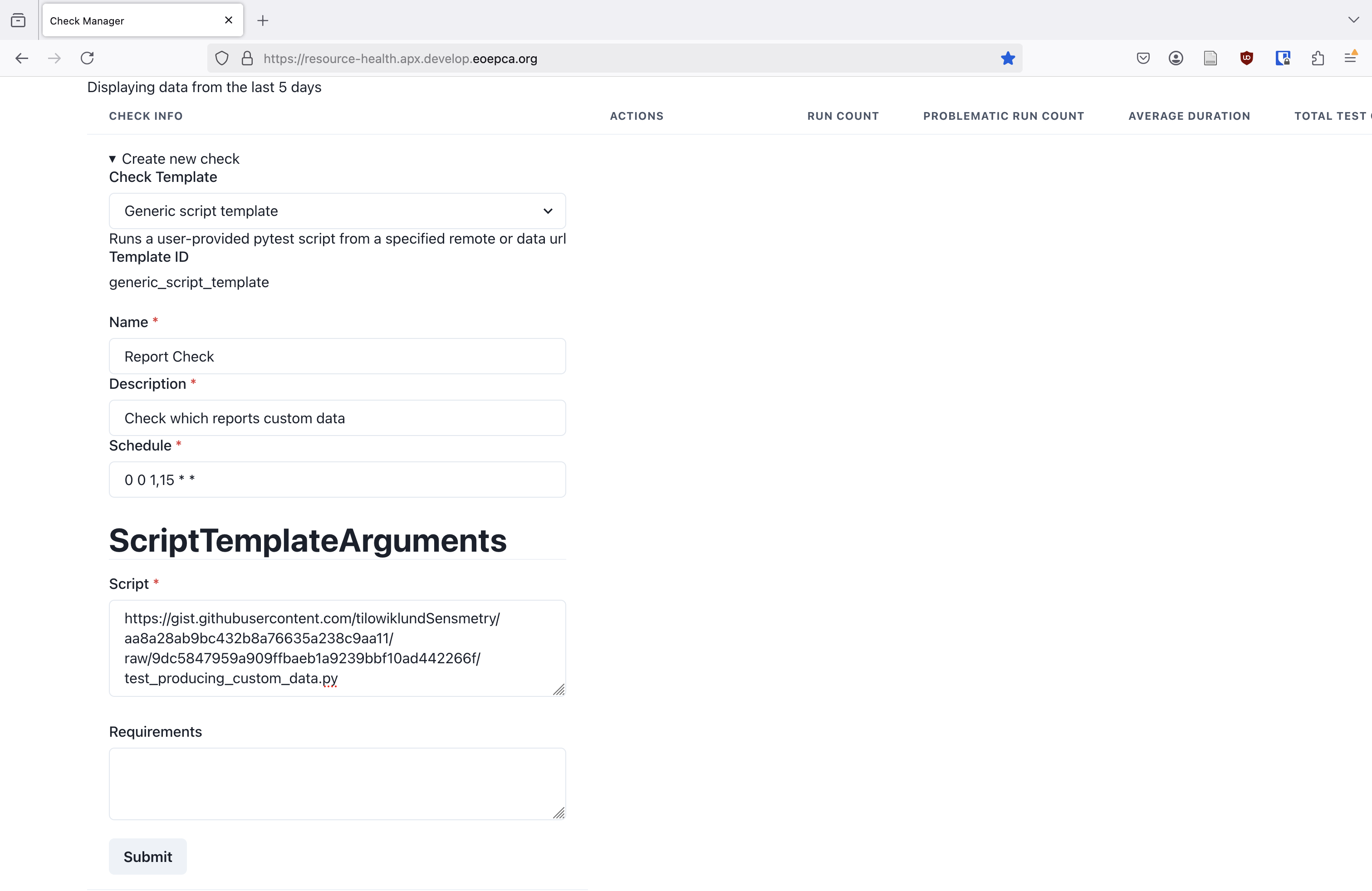
Task: Submit the new check form
Action: pyautogui.click(x=147, y=857)
